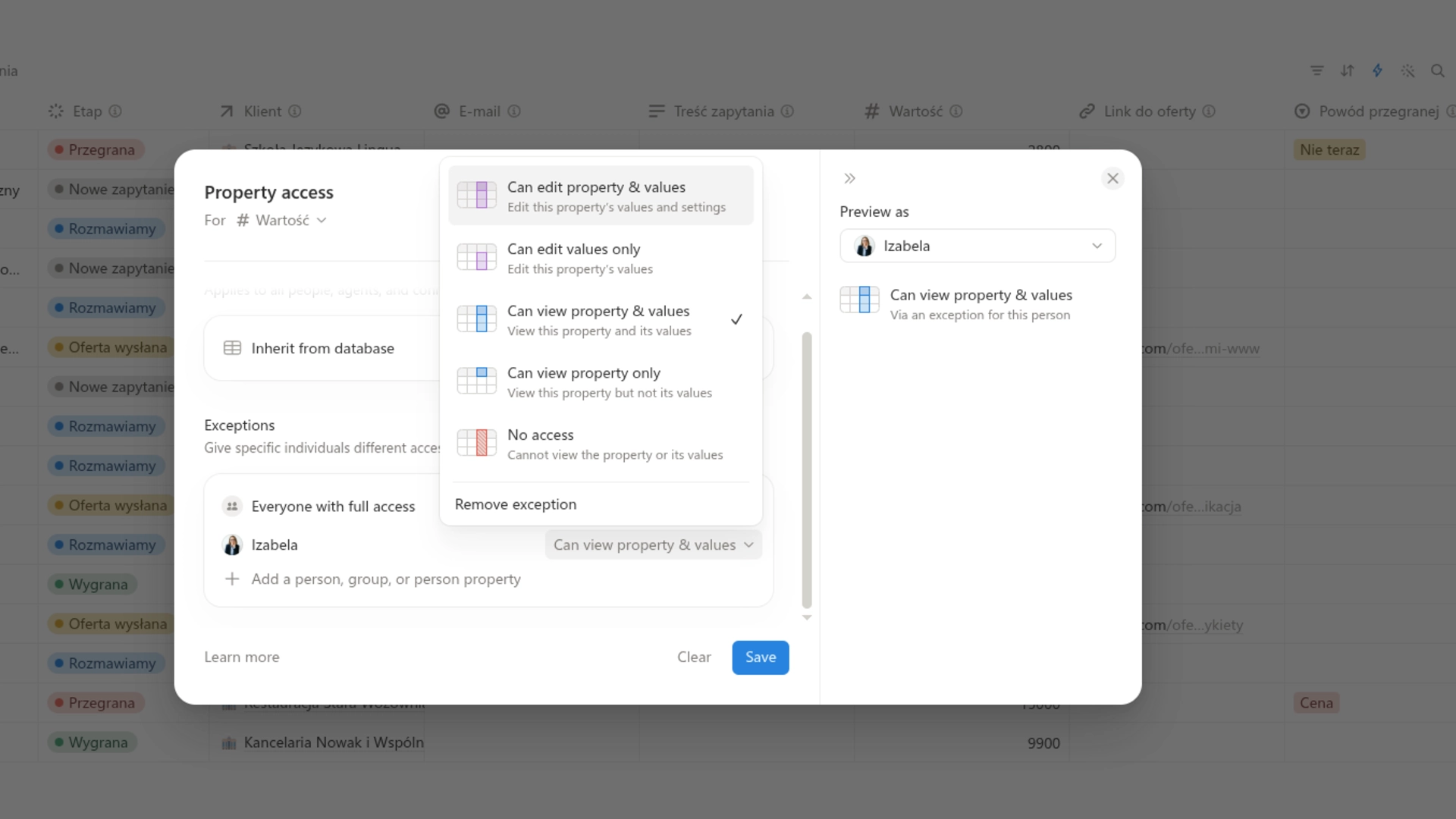
Task: Click the plus icon to add a person
Action: [232, 579]
